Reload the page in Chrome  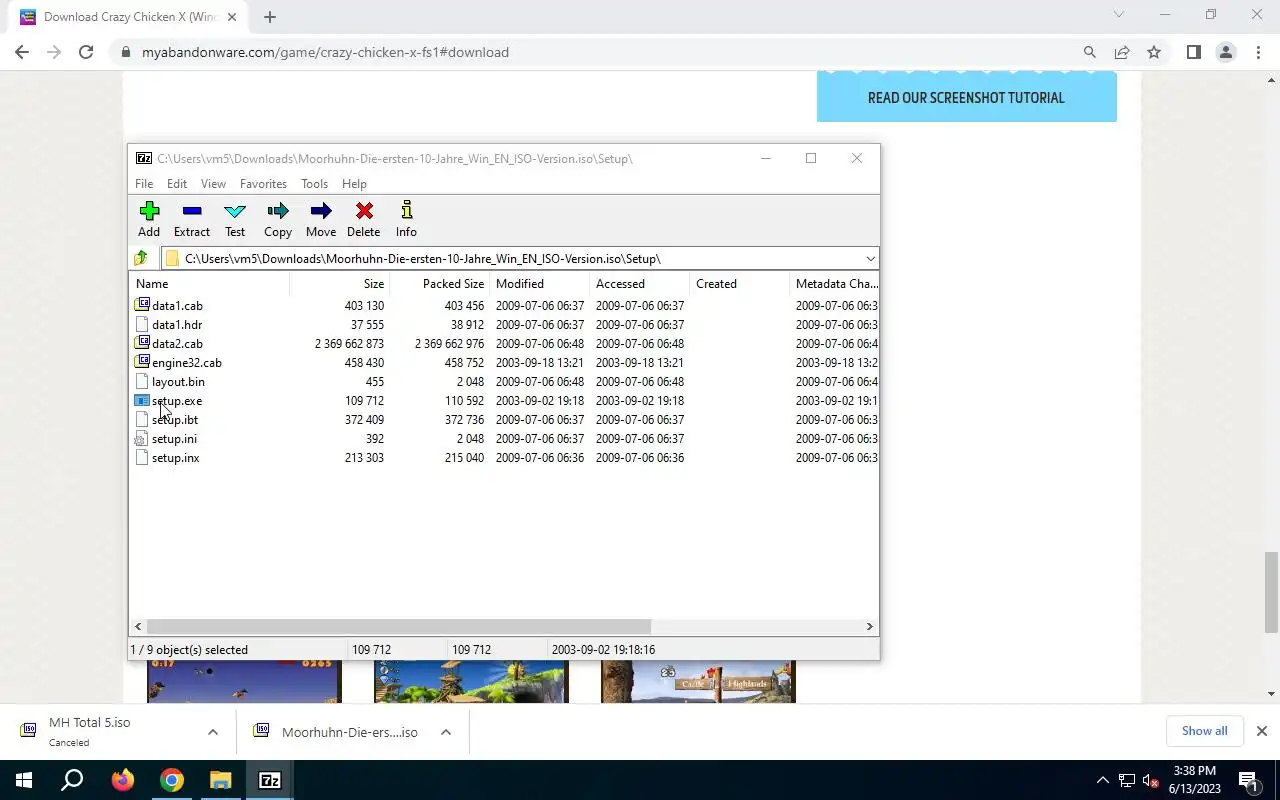point(86,52)
